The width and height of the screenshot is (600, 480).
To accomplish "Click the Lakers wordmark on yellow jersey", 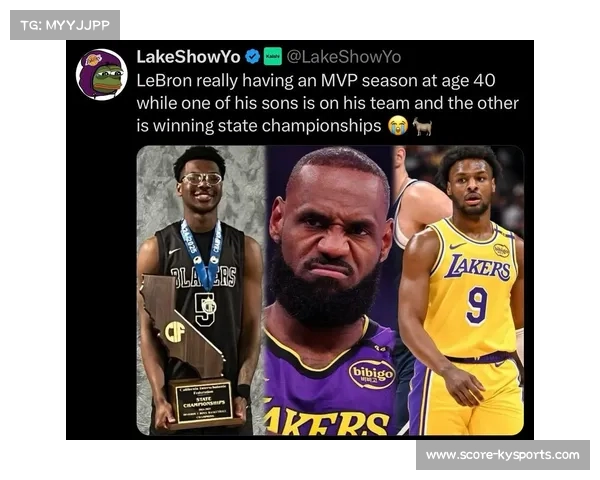I will click(477, 267).
